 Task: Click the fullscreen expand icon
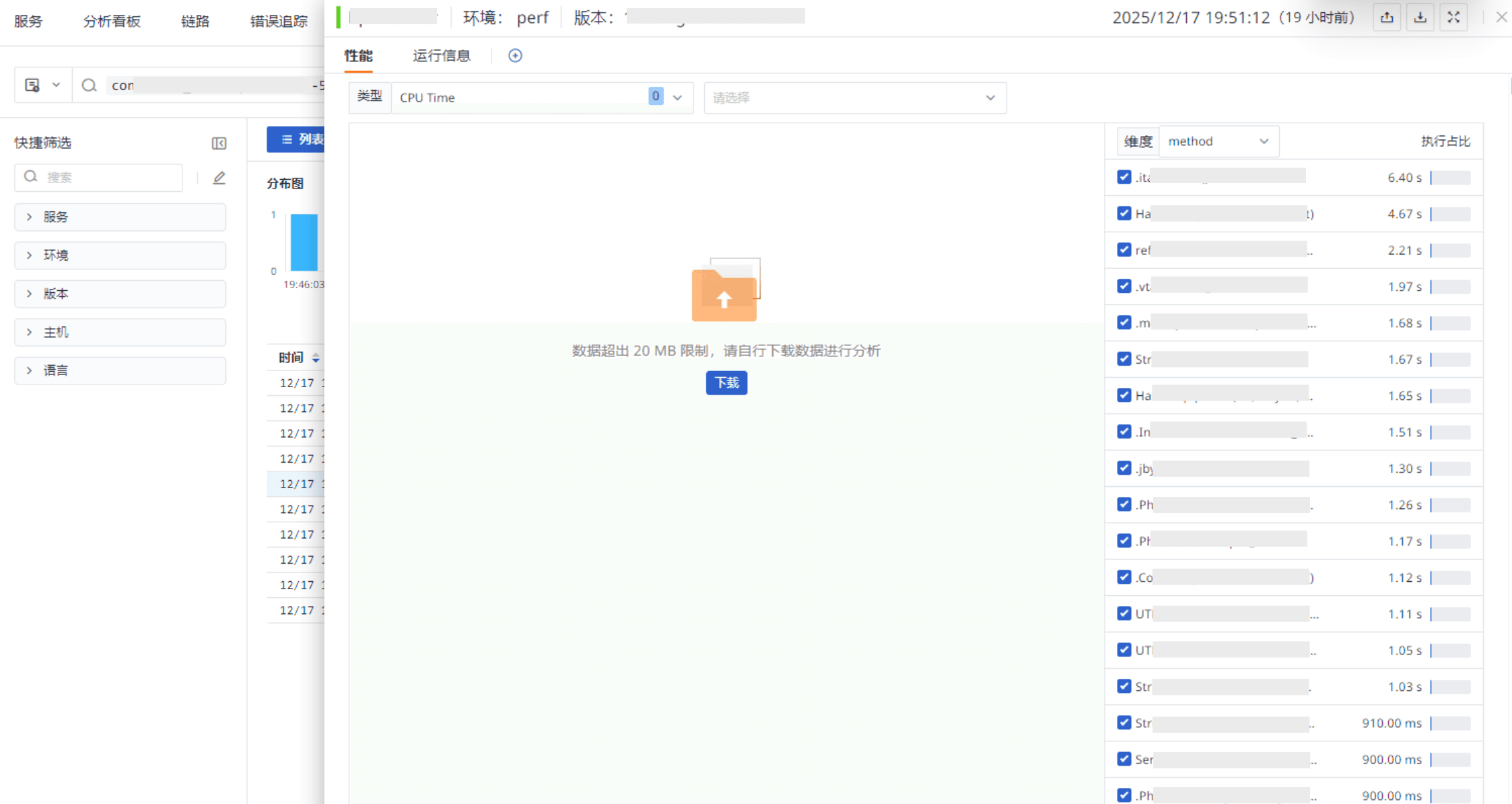coord(1453,18)
